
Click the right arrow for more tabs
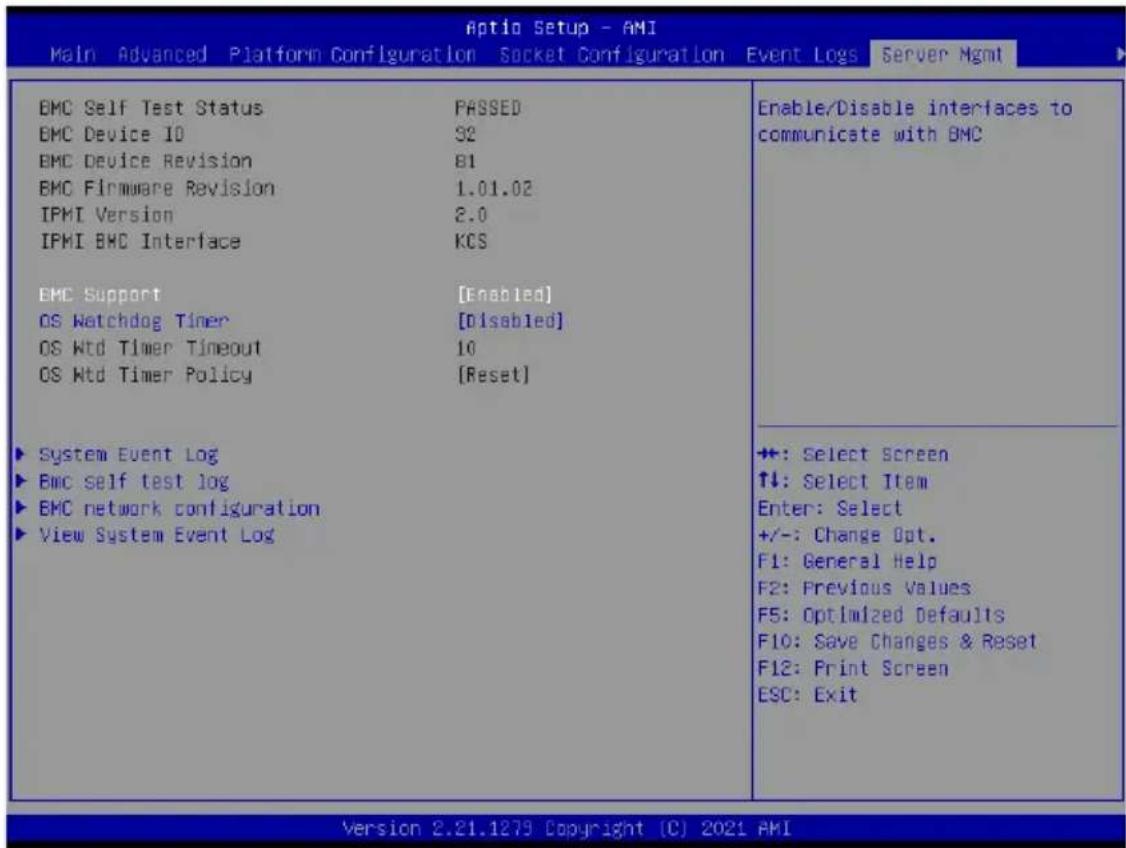click(1120, 55)
